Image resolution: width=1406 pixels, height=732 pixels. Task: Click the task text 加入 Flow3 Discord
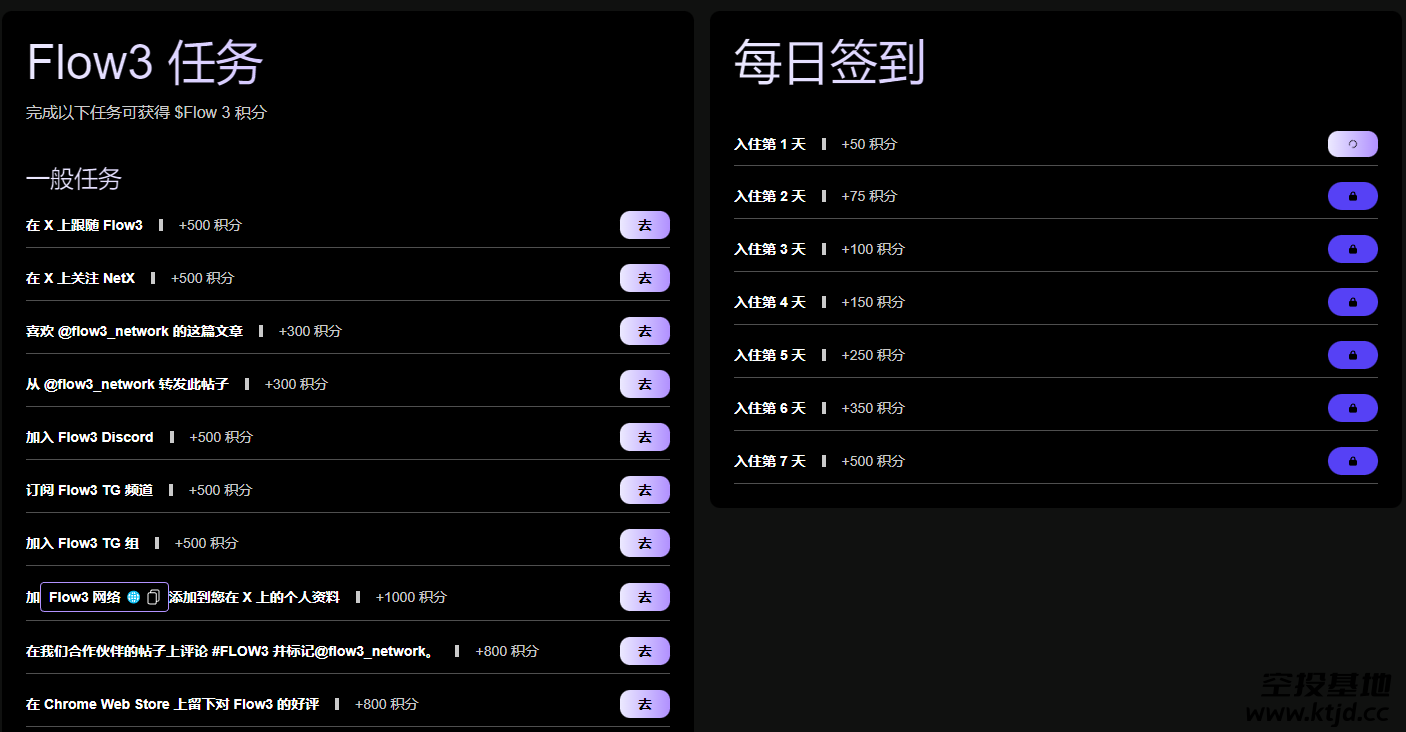pos(90,437)
